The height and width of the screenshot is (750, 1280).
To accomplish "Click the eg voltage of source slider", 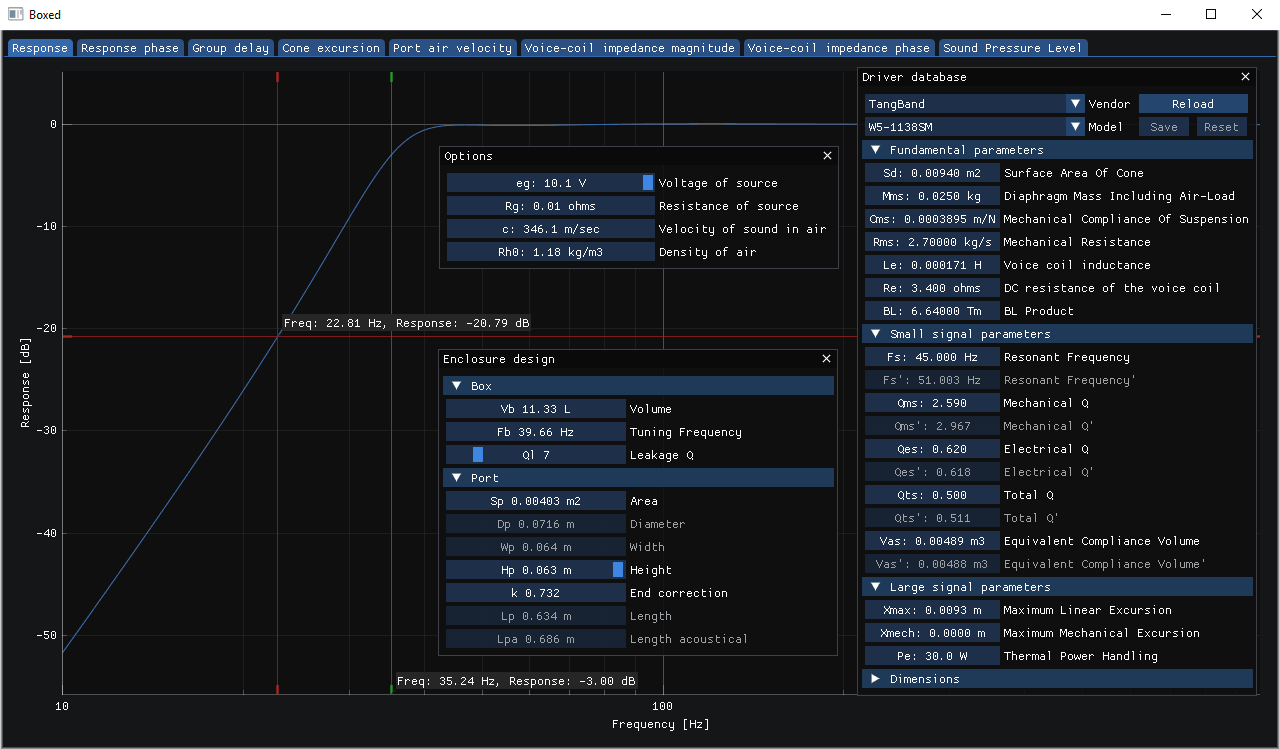I will pos(550,183).
